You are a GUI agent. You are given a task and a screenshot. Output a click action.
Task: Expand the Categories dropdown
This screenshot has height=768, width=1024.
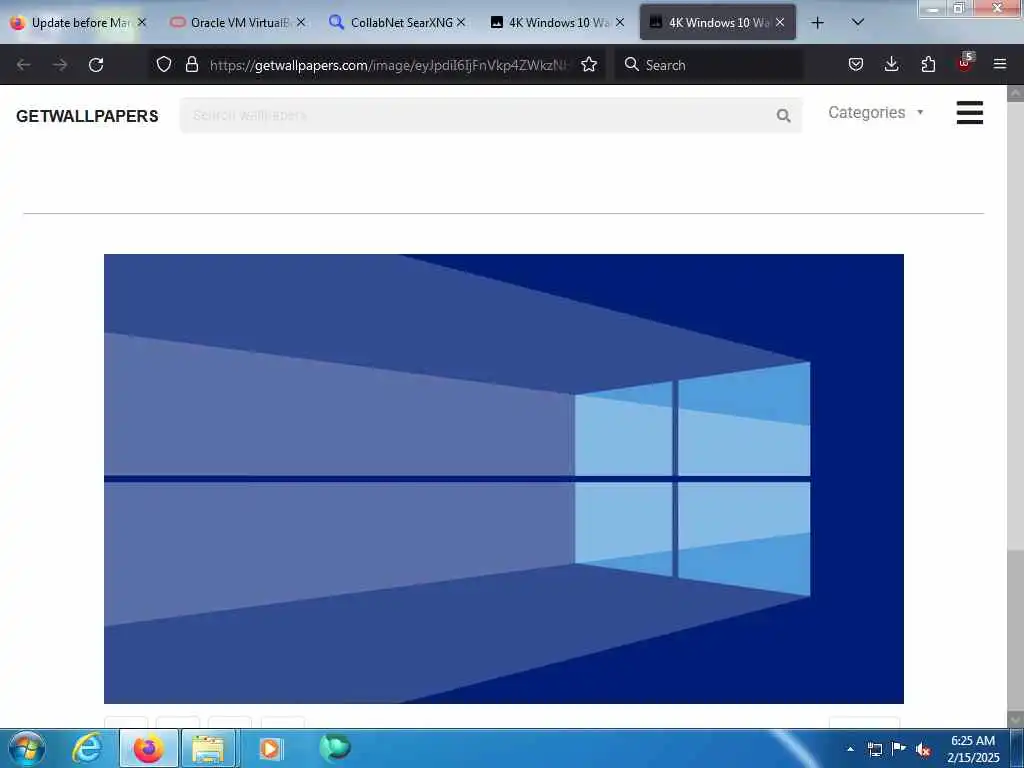coord(876,112)
